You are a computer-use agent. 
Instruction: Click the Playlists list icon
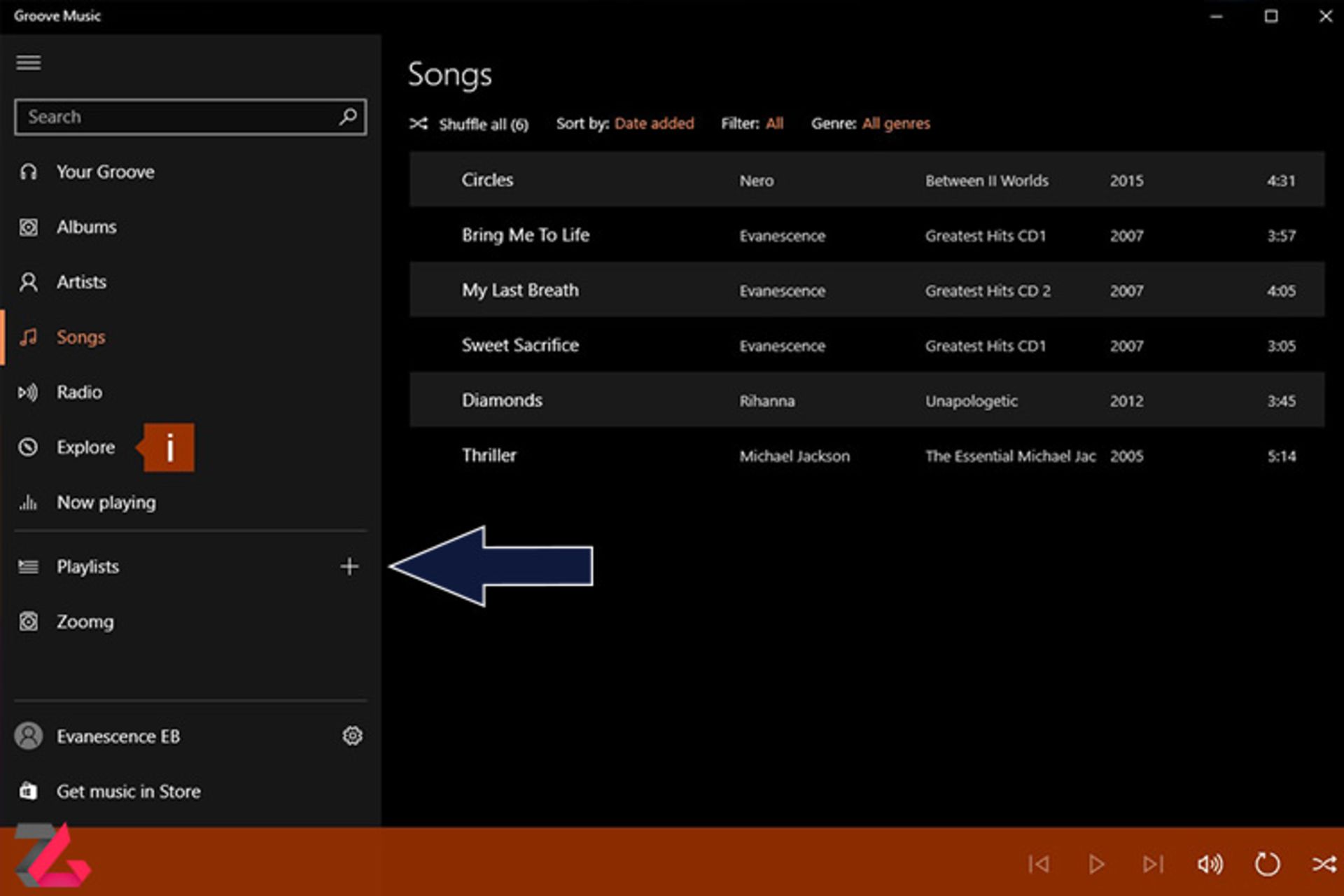coord(28,566)
